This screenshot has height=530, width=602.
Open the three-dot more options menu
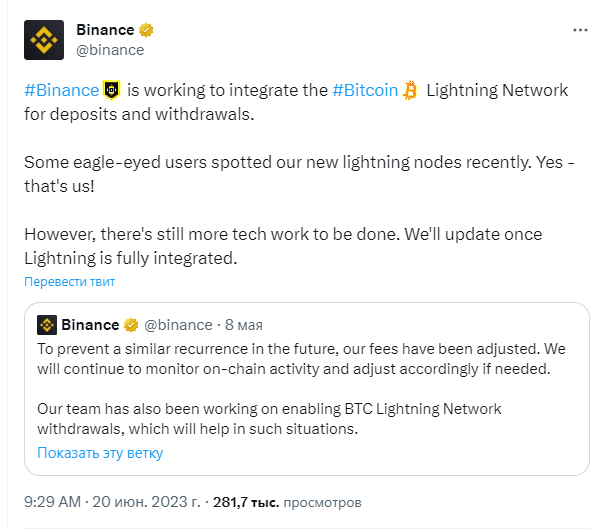pos(580,31)
